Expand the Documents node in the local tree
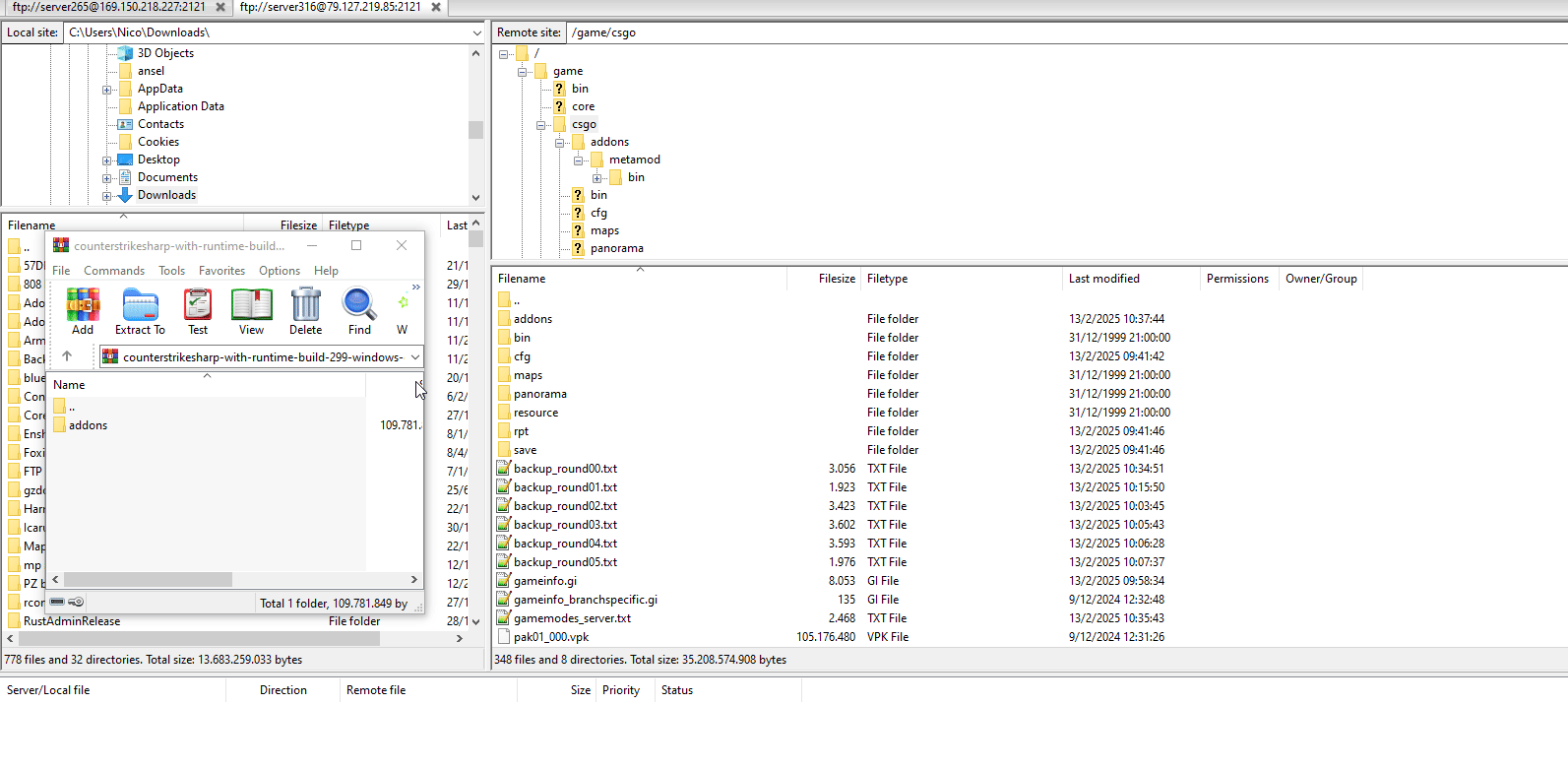Image resolution: width=1568 pixels, height=769 pixels. [x=107, y=178]
